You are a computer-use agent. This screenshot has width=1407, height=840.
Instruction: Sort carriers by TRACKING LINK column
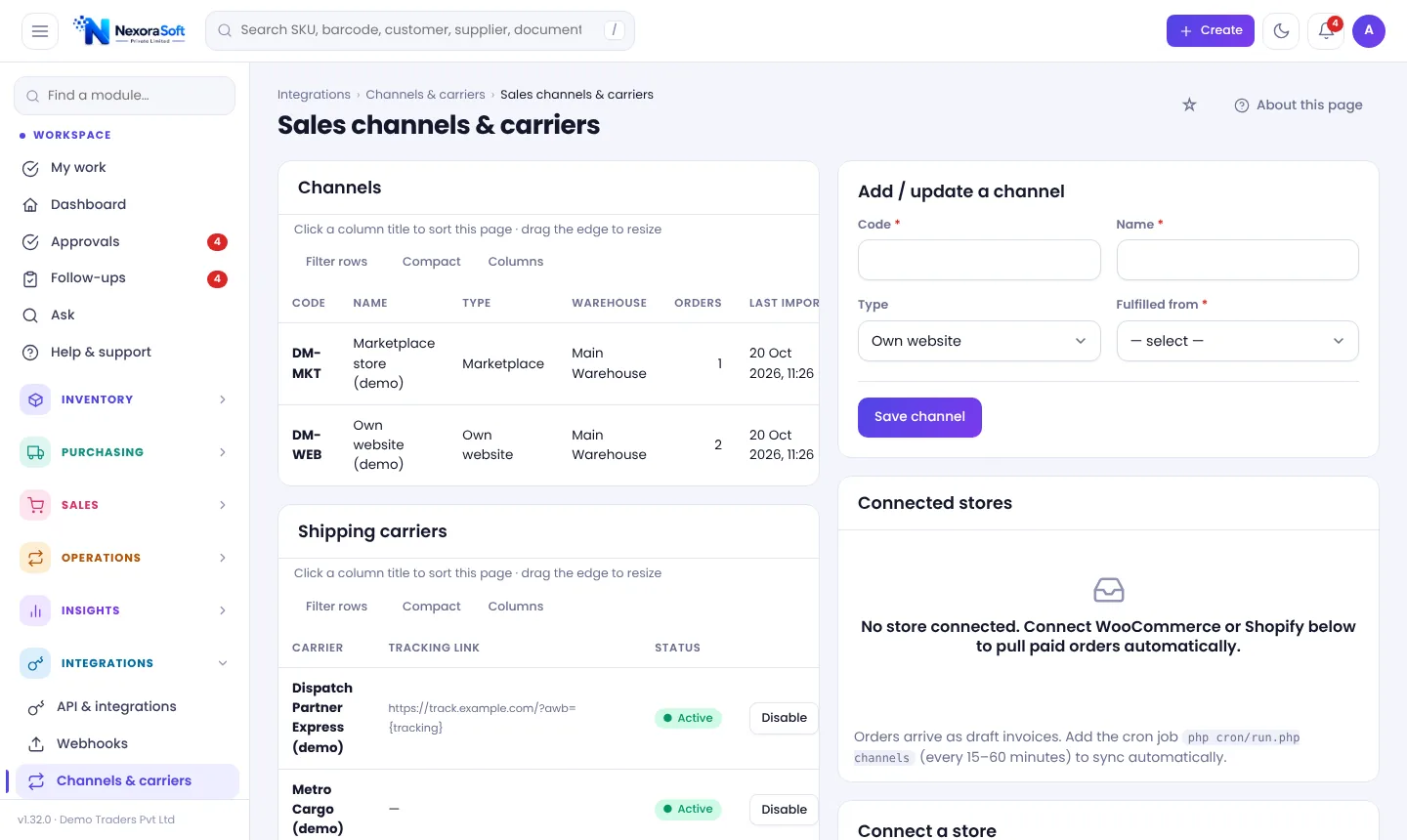pyautogui.click(x=434, y=649)
